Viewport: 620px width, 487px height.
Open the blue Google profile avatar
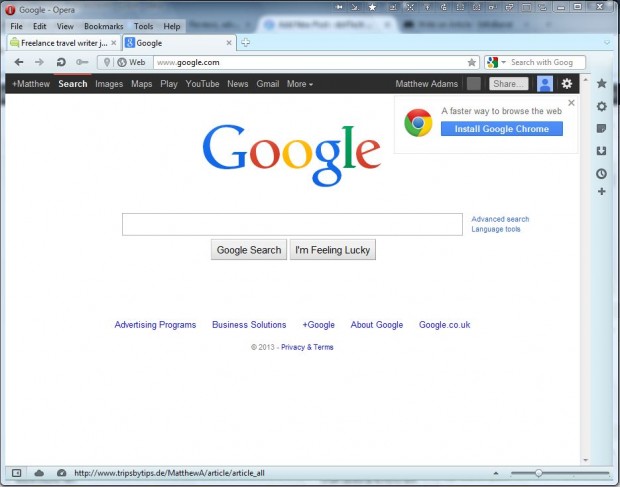point(544,83)
